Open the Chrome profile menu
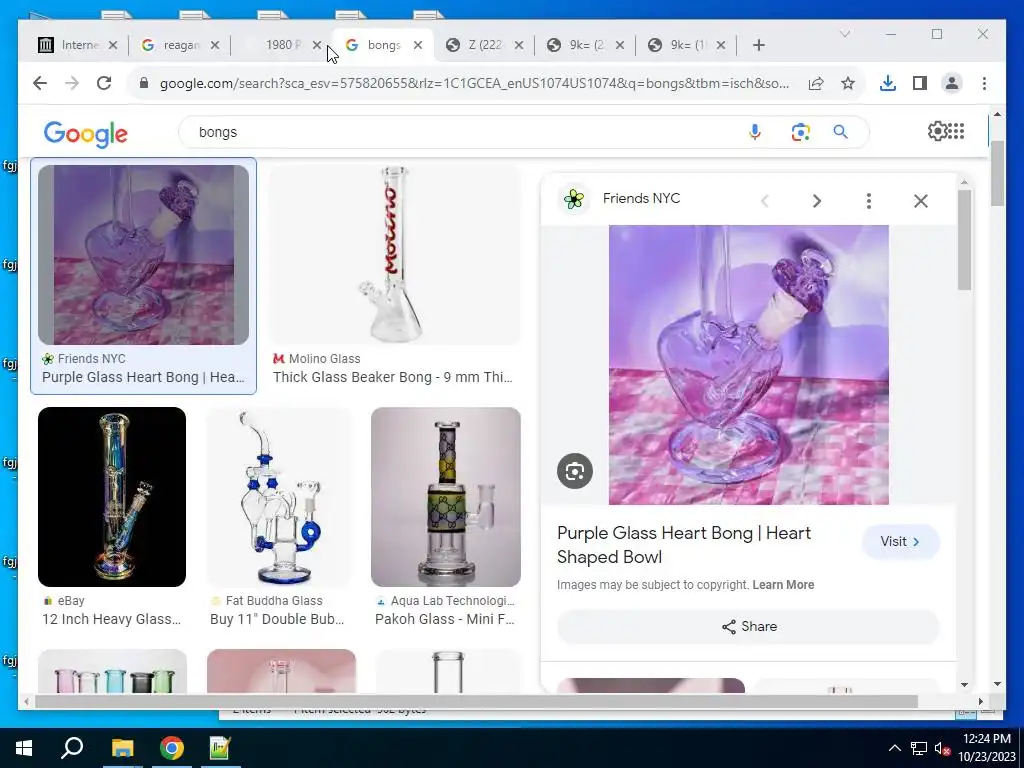The height and width of the screenshot is (768, 1024). [x=952, y=83]
